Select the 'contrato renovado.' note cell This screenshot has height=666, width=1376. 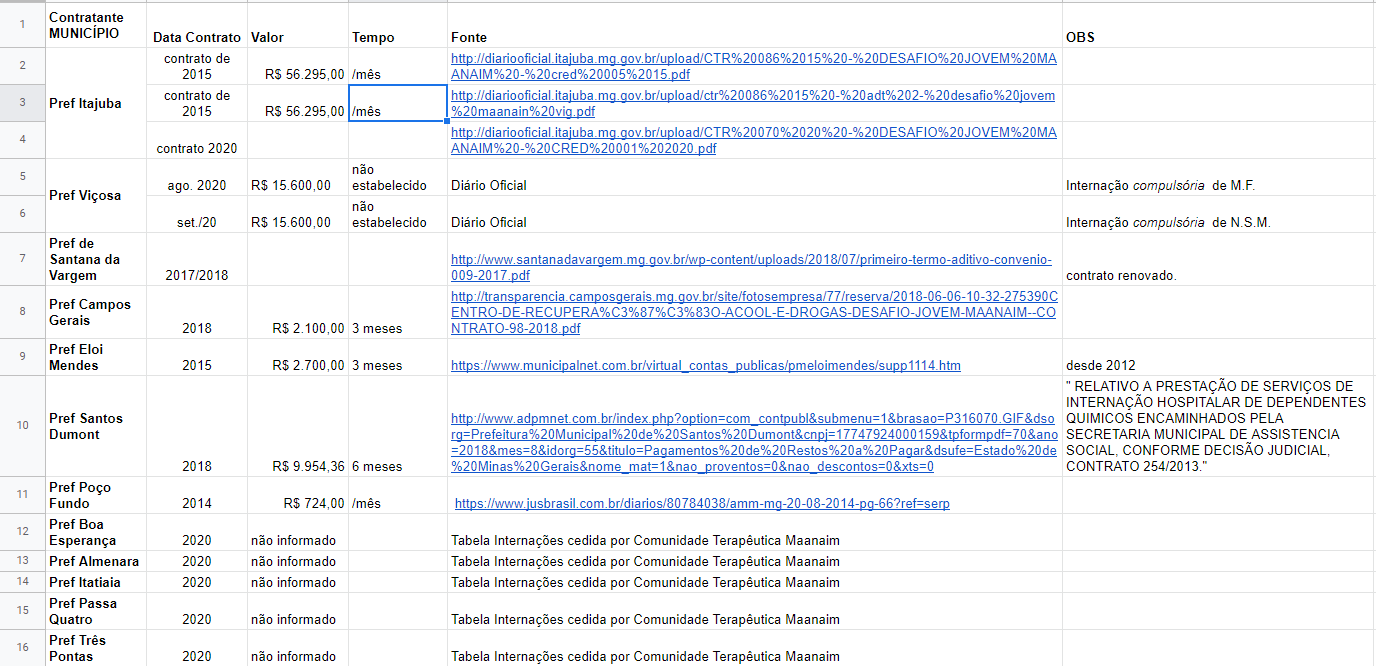pyautogui.click(x=1218, y=275)
